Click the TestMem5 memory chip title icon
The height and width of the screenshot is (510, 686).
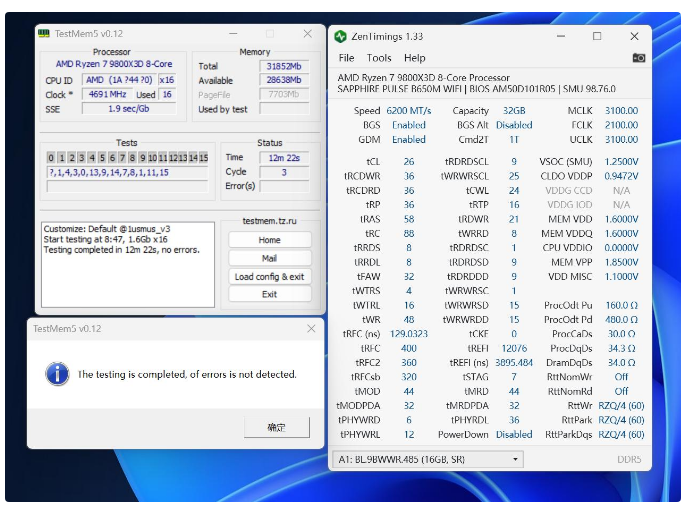click(x=44, y=33)
